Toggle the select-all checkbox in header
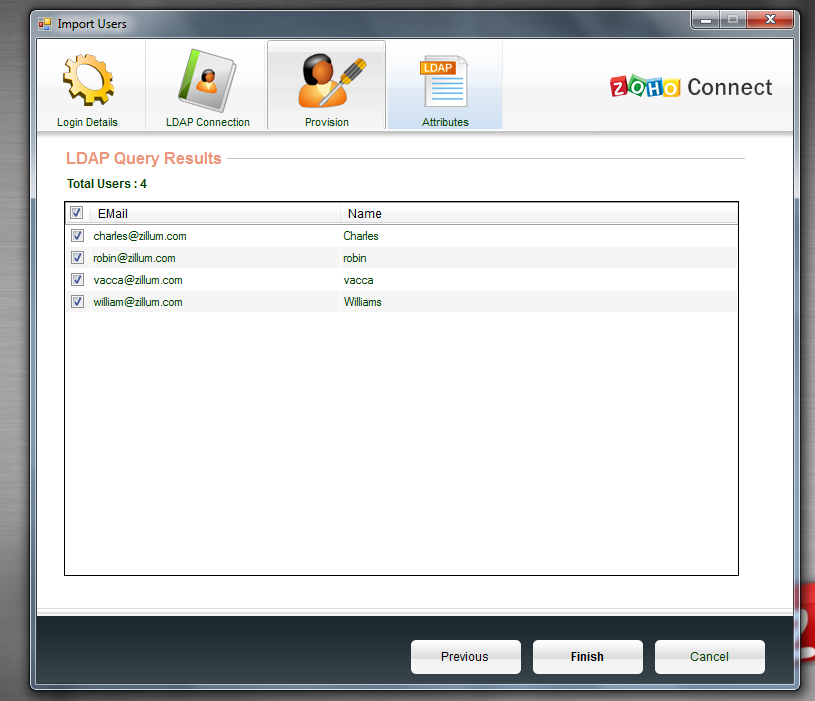 pos(76,213)
